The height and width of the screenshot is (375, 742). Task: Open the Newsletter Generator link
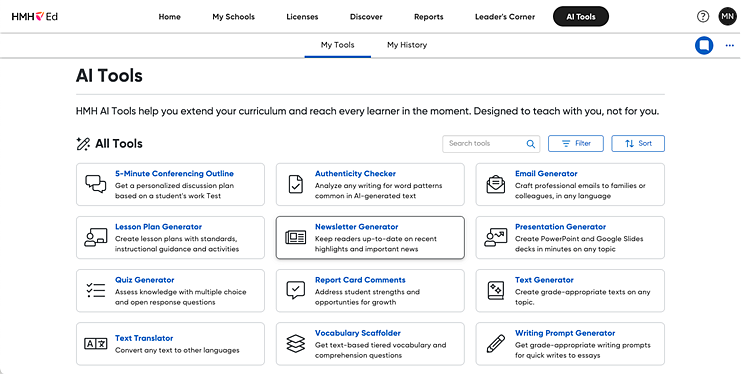coord(357,227)
